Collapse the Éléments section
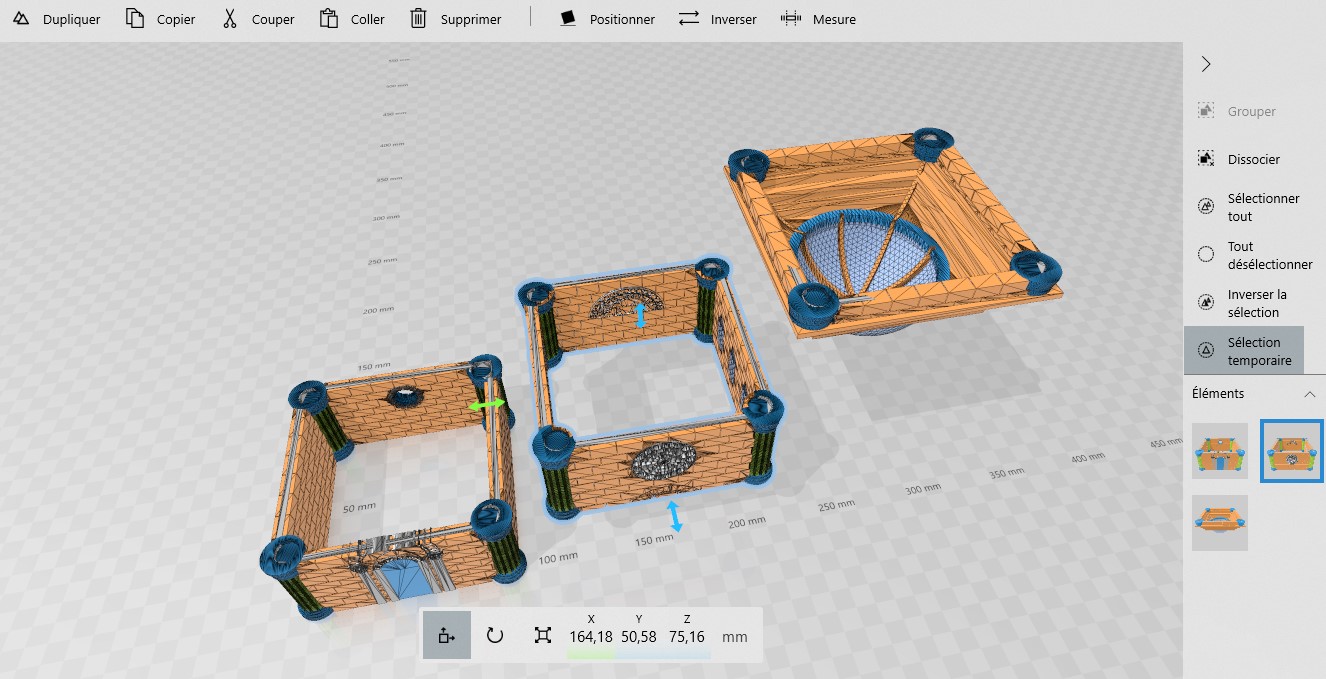The width and height of the screenshot is (1326, 679). coord(1309,394)
